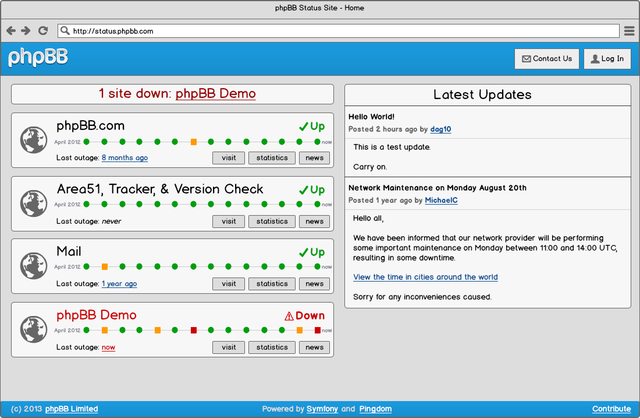Open the browser hamburger menu

coord(629,31)
